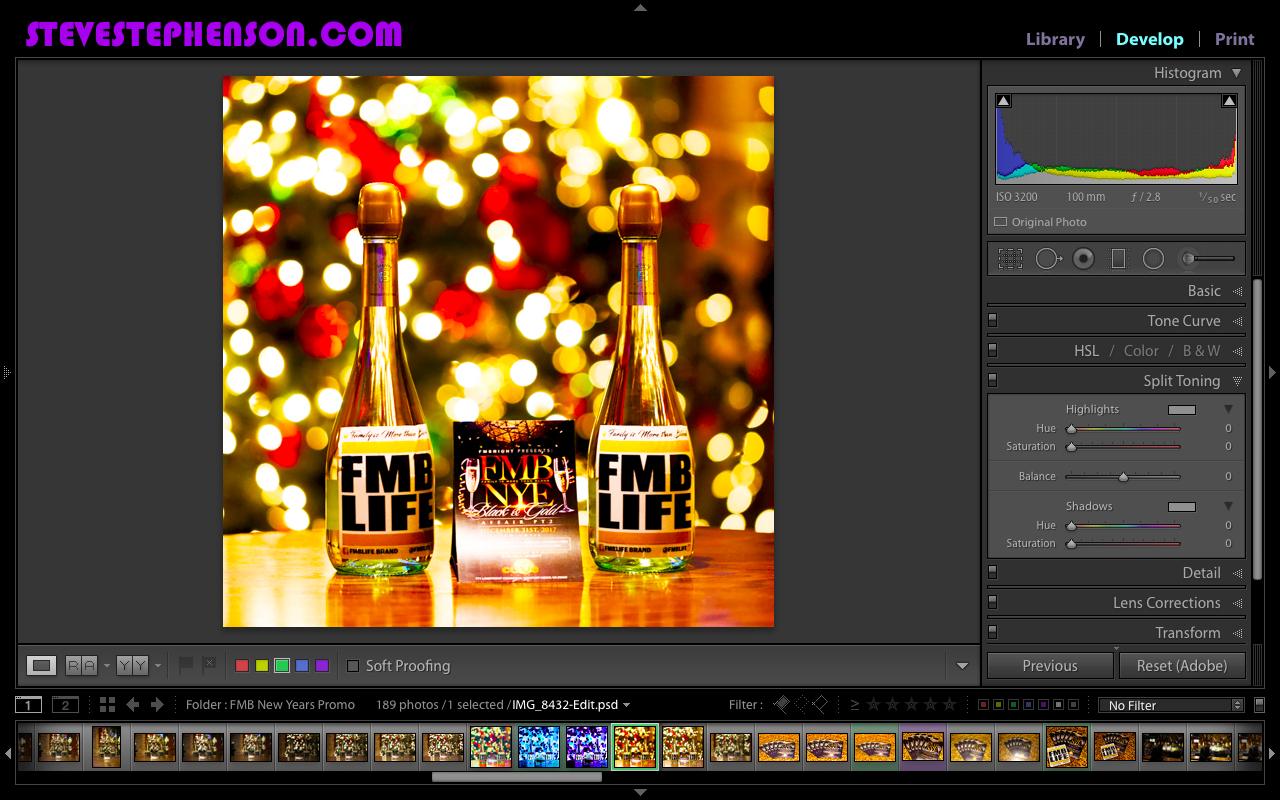Filter by five star rating
1280x800 pixels.
tap(949, 705)
